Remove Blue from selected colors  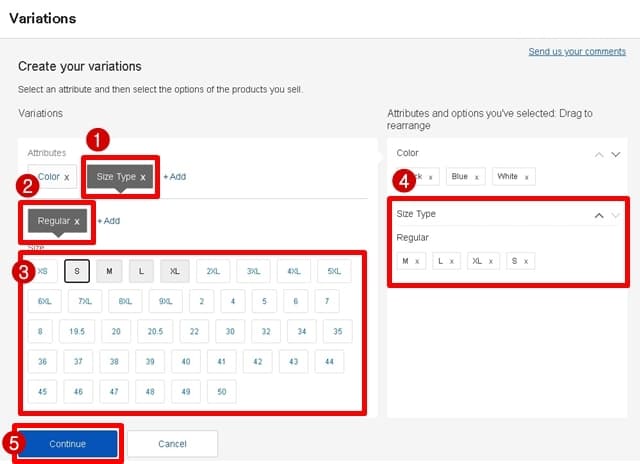[x=476, y=177]
